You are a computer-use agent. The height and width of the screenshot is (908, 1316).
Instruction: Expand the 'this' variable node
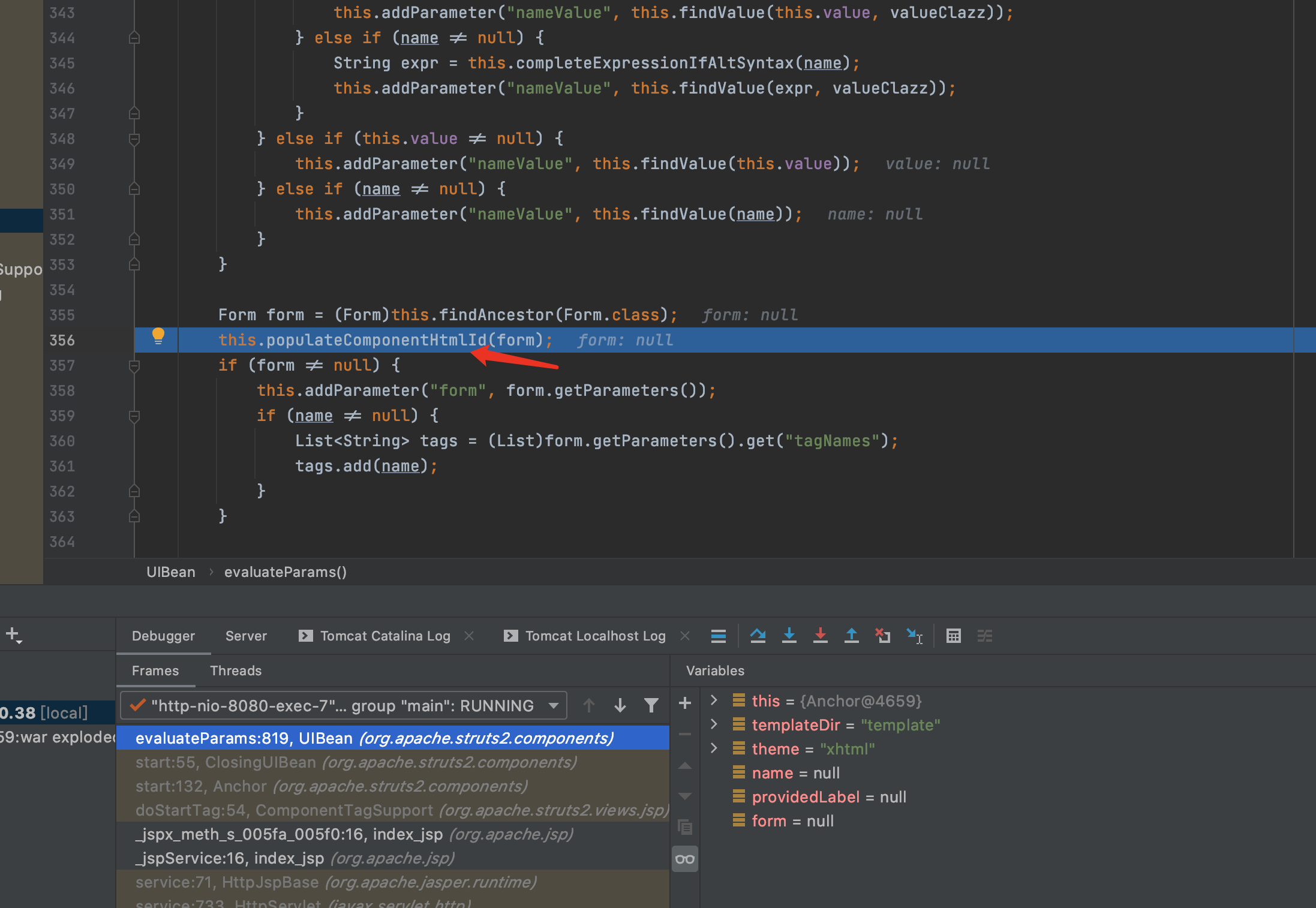(x=714, y=700)
